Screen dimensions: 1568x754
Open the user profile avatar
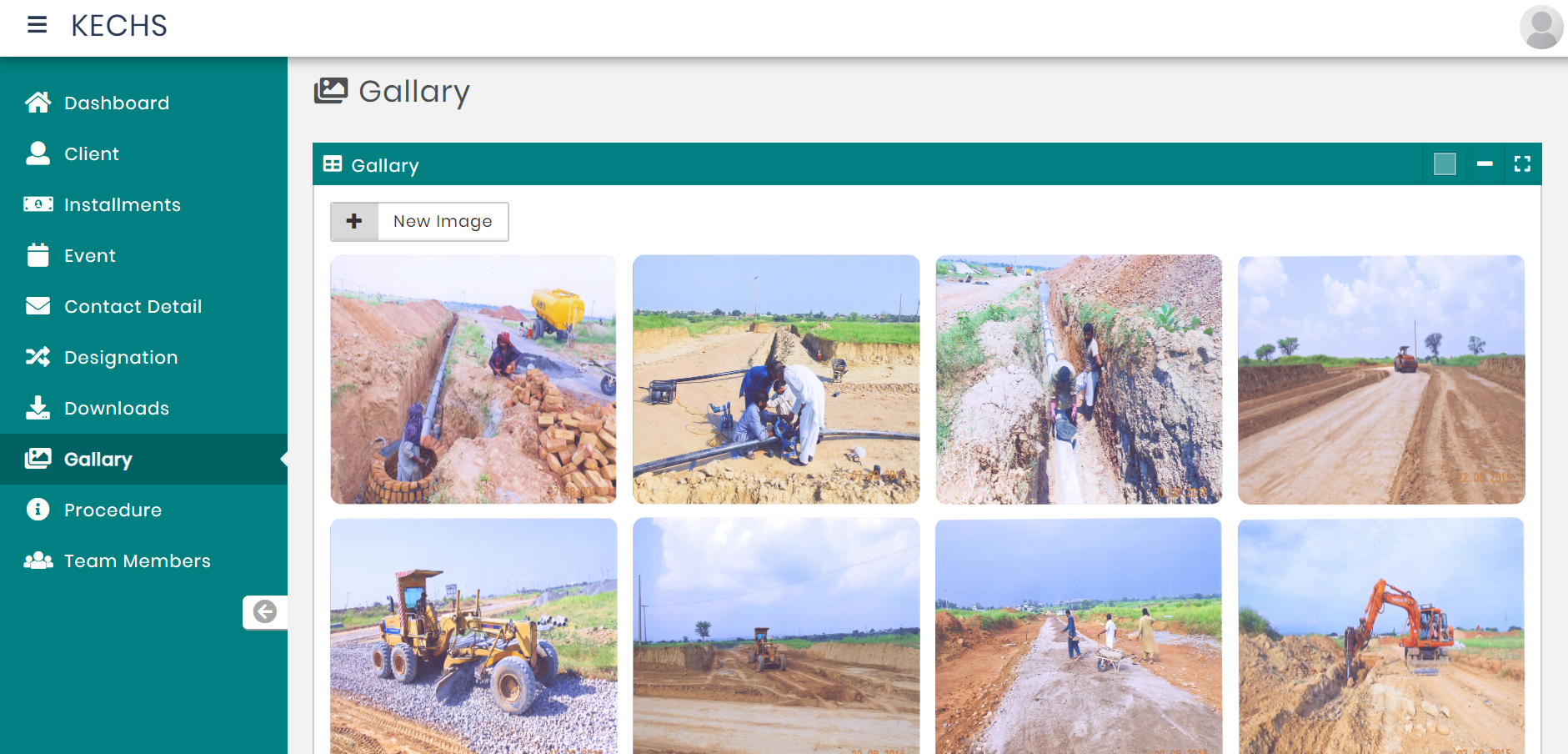1540,28
